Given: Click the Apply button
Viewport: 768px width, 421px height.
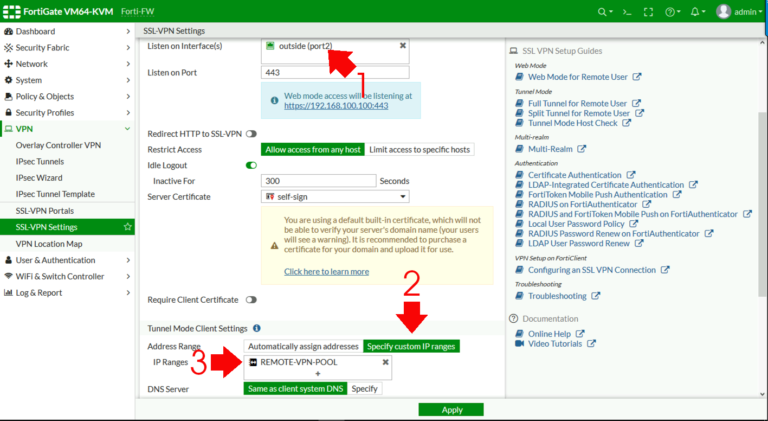Looking at the screenshot, I should click(x=451, y=410).
